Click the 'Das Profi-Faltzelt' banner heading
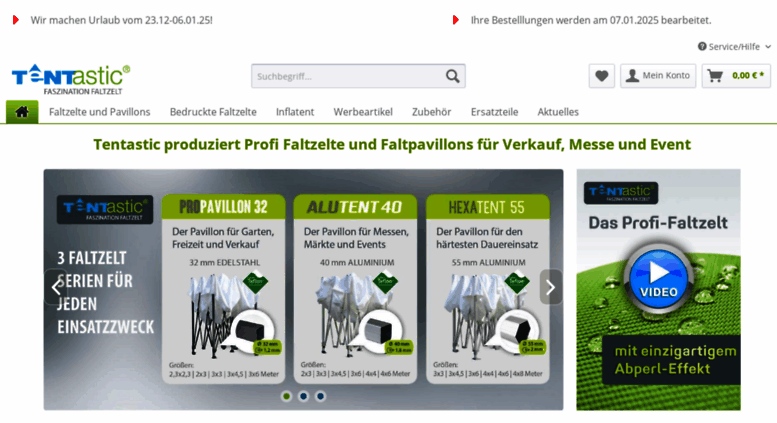 coord(658,222)
